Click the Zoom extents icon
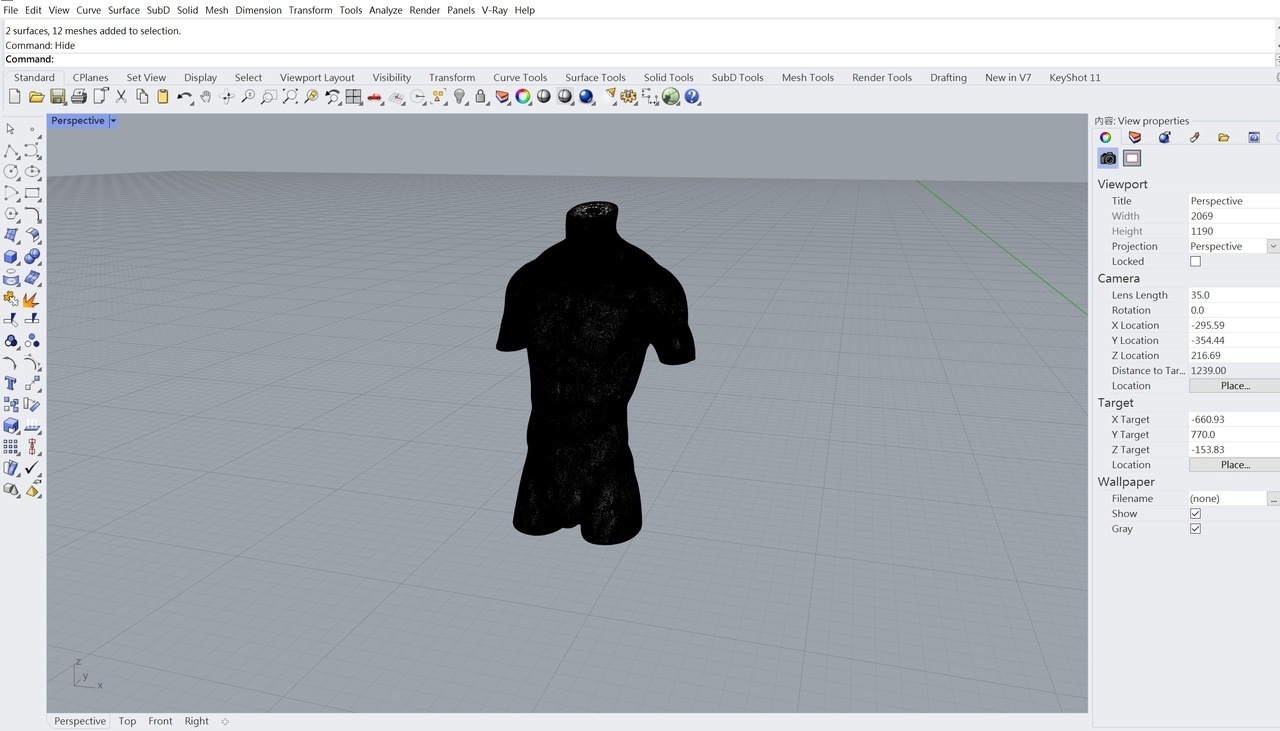Screen dimensions: 1280x731 290,97
